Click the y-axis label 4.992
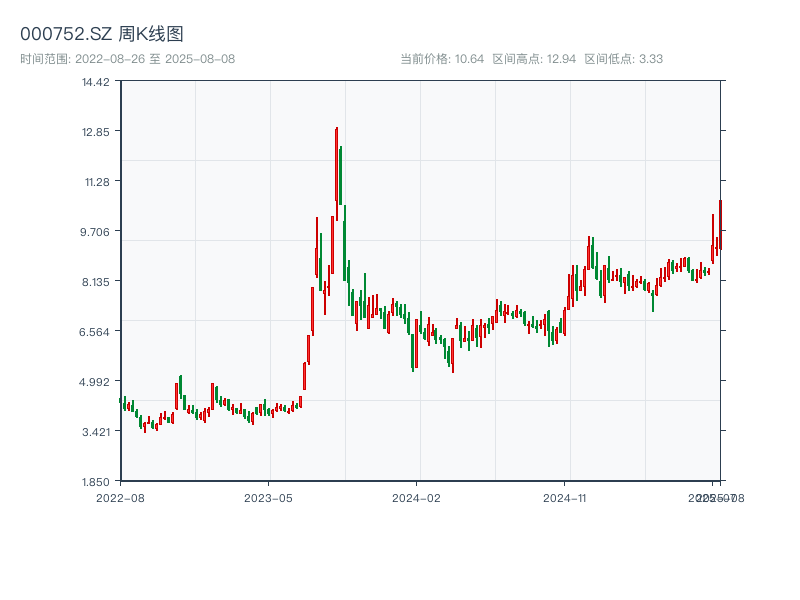 tap(94, 382)
